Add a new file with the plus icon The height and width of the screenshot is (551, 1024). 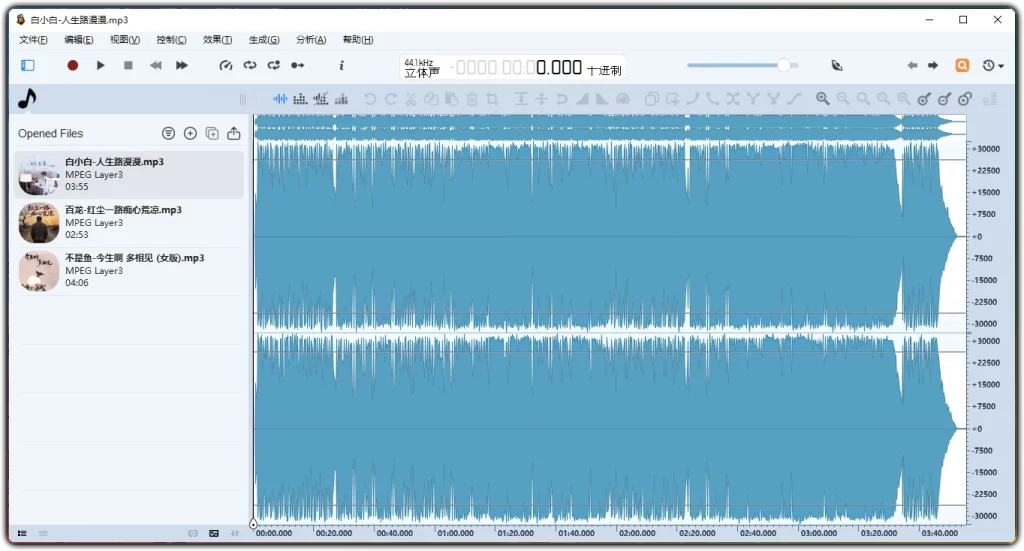[190, 133]
